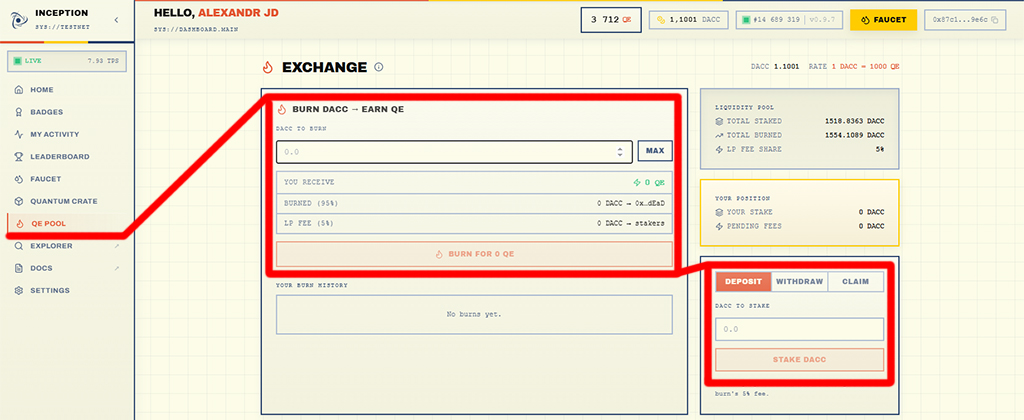Open My Activity via its pulse icon

[20, 134]
